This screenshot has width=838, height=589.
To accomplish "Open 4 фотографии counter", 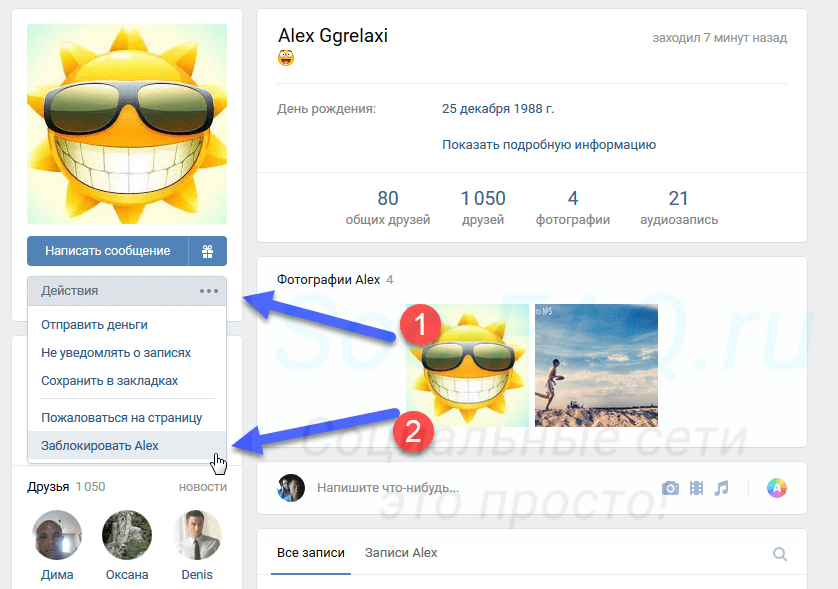I will tap(573, 207).
